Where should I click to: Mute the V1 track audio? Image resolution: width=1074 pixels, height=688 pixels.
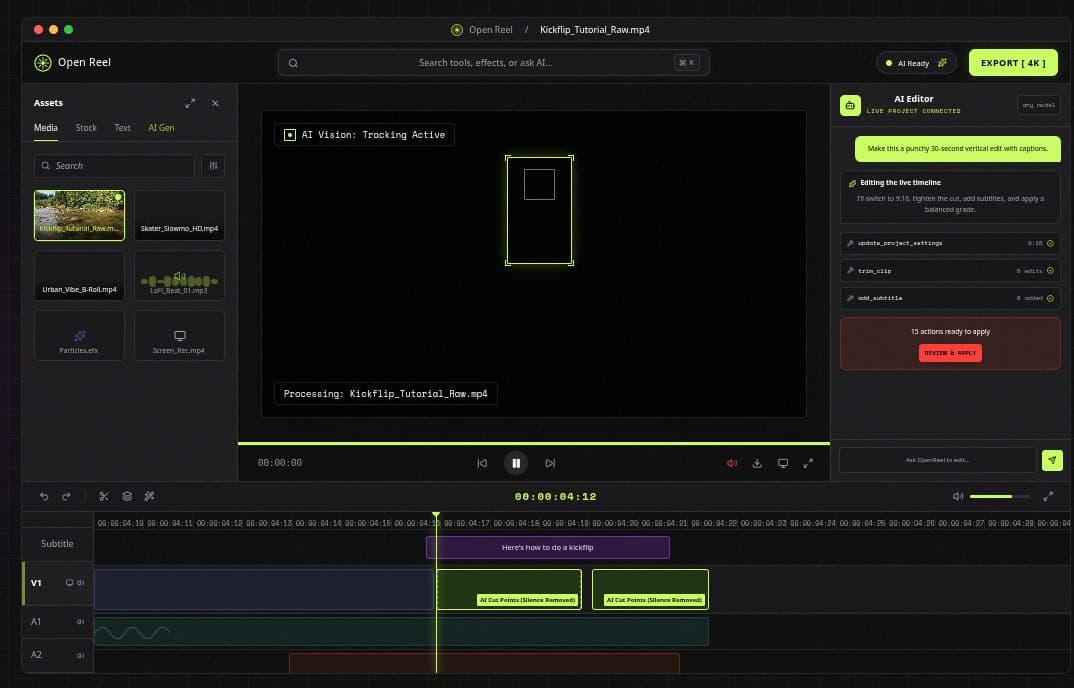[x=80, y=583]
